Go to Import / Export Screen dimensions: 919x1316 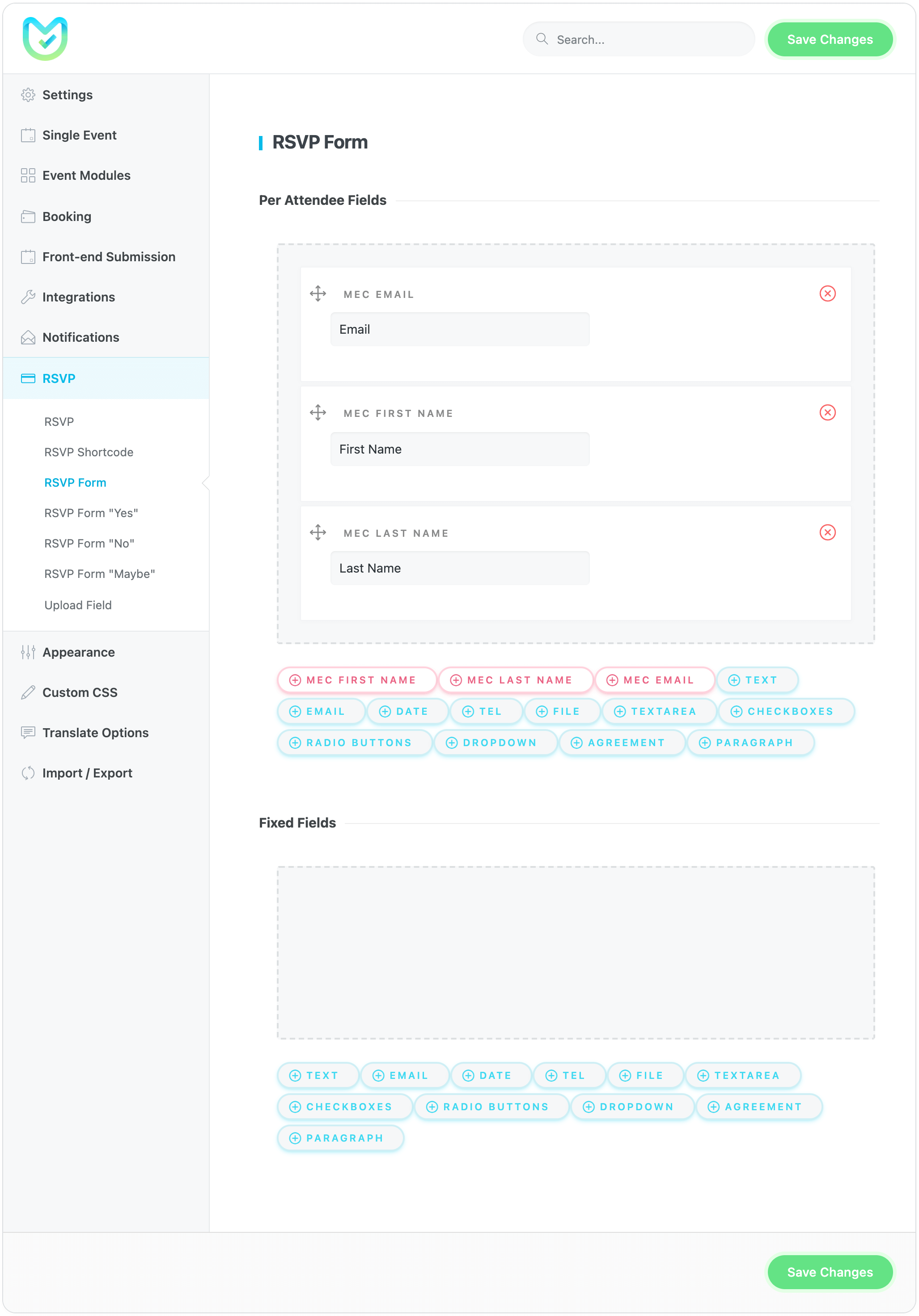(87, 773)
